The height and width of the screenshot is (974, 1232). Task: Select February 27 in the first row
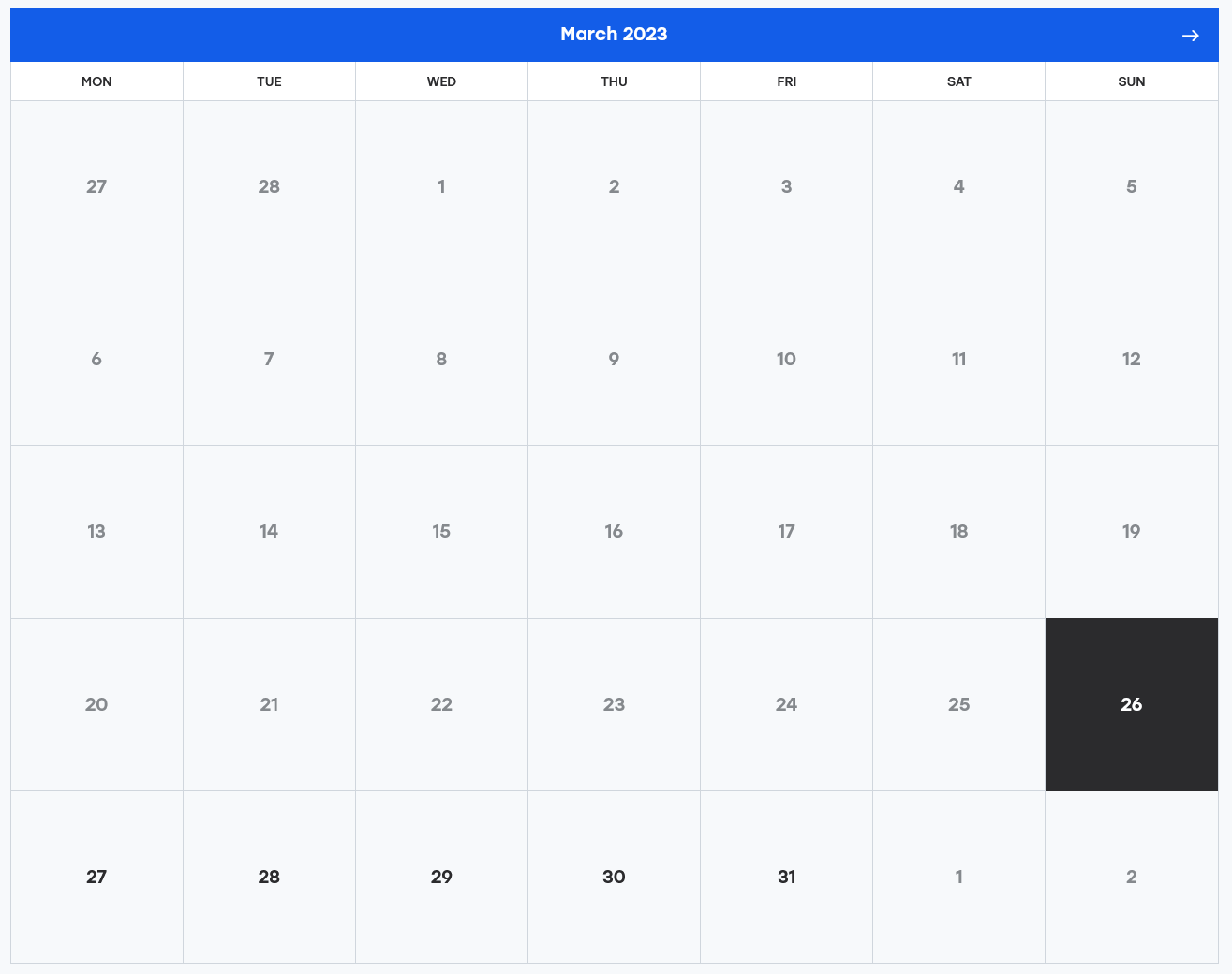pos(96,186)
